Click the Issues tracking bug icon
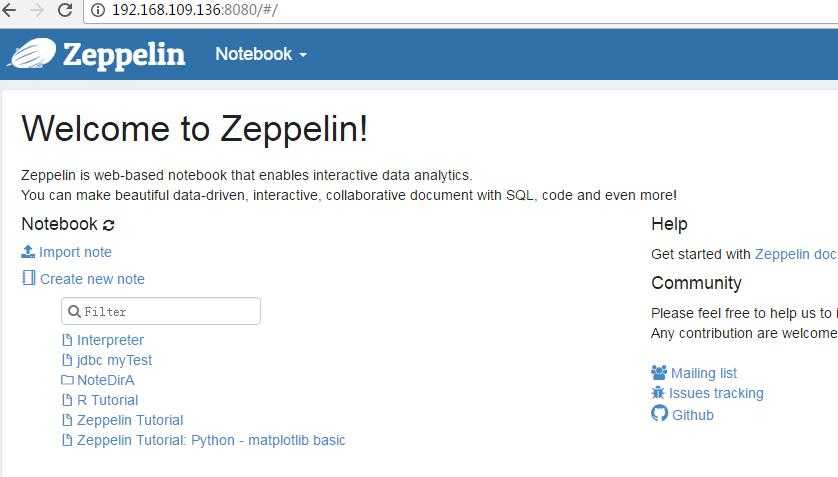Image resolution: width=838 pixels, height=477 pixels. click(658, 393)
